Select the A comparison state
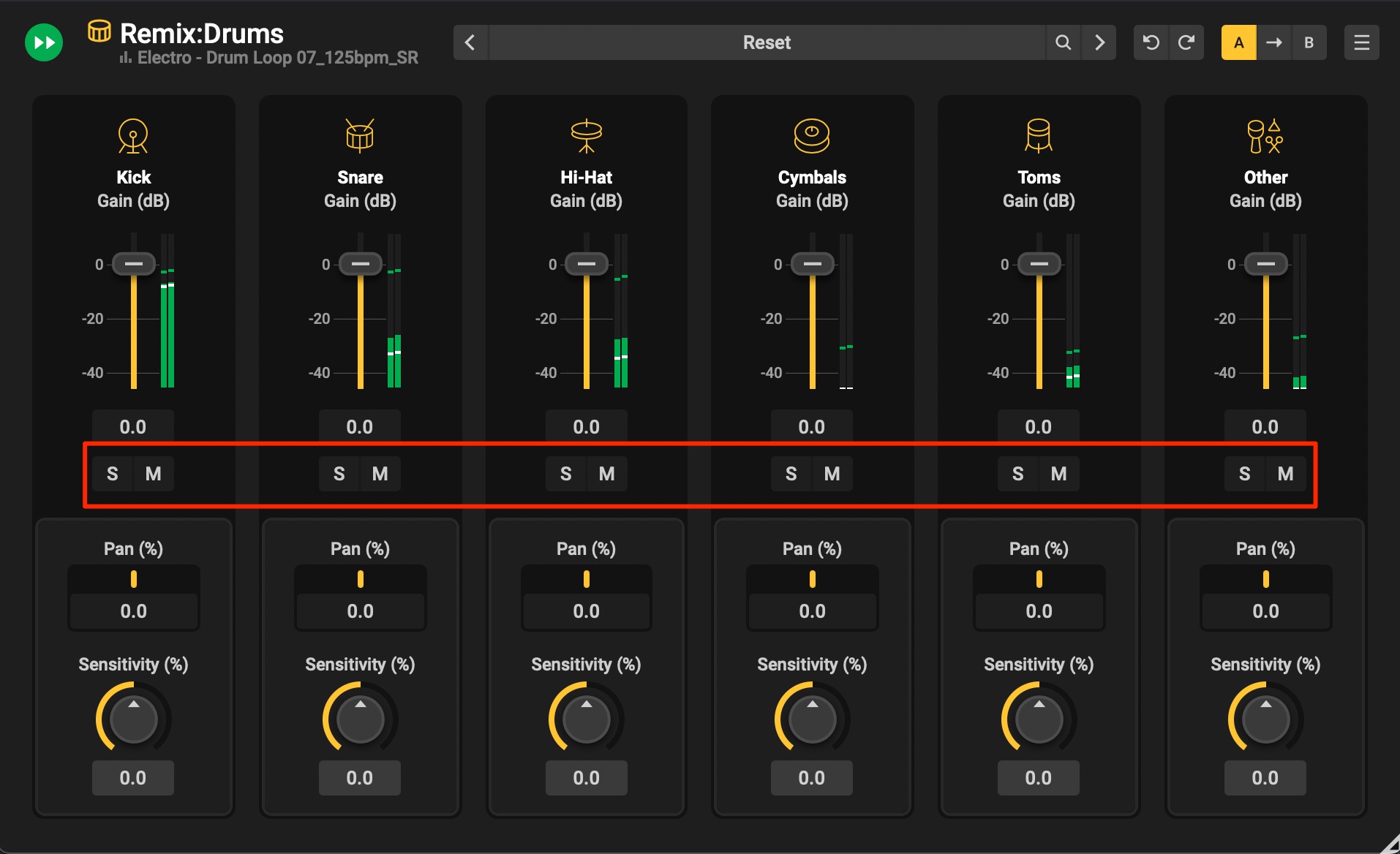1400x854 pixels. [1239, 42]
